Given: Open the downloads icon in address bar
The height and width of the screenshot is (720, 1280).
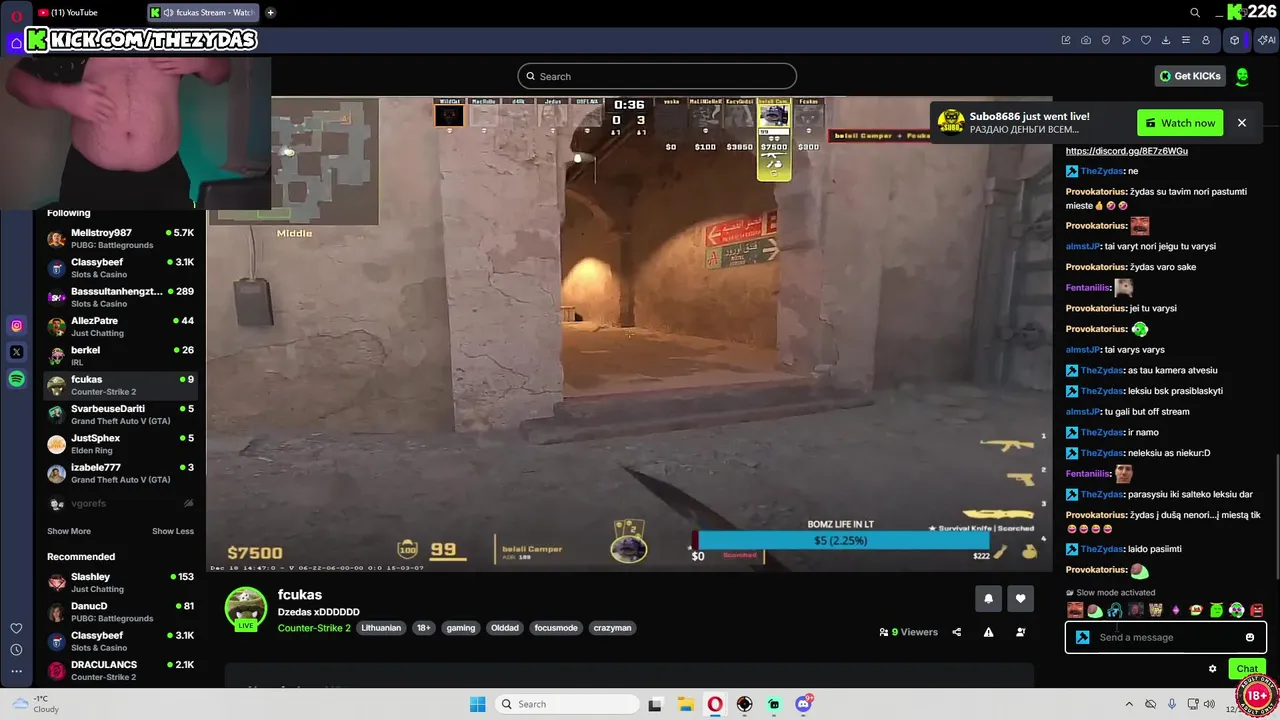Looking at the screenshot, I should point(1166,40).
